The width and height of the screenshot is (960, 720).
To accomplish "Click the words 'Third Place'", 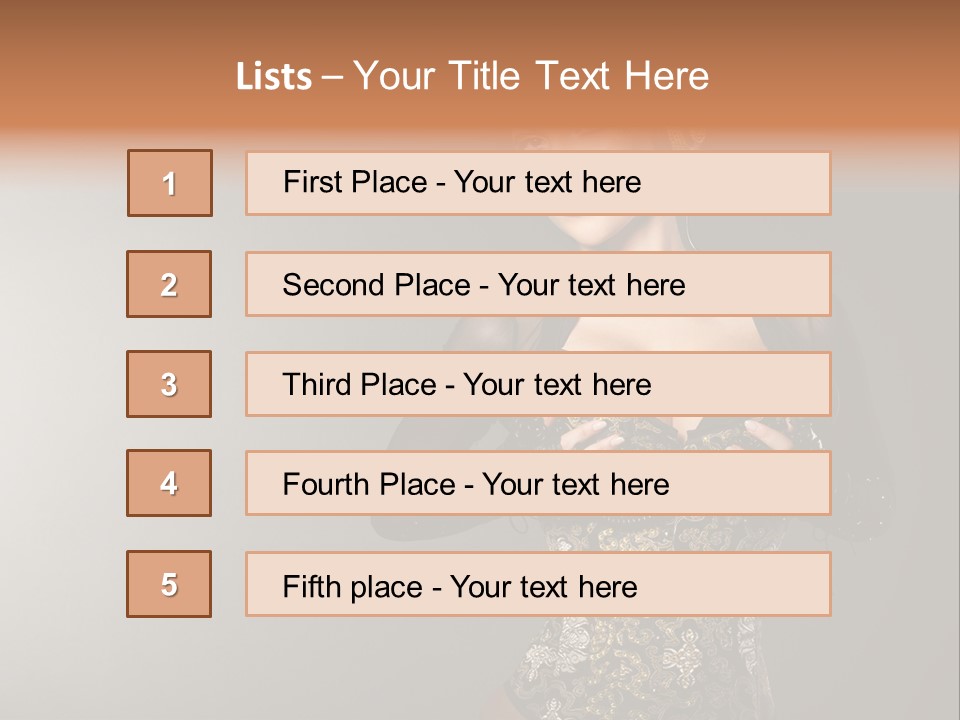I will [359, 384].
